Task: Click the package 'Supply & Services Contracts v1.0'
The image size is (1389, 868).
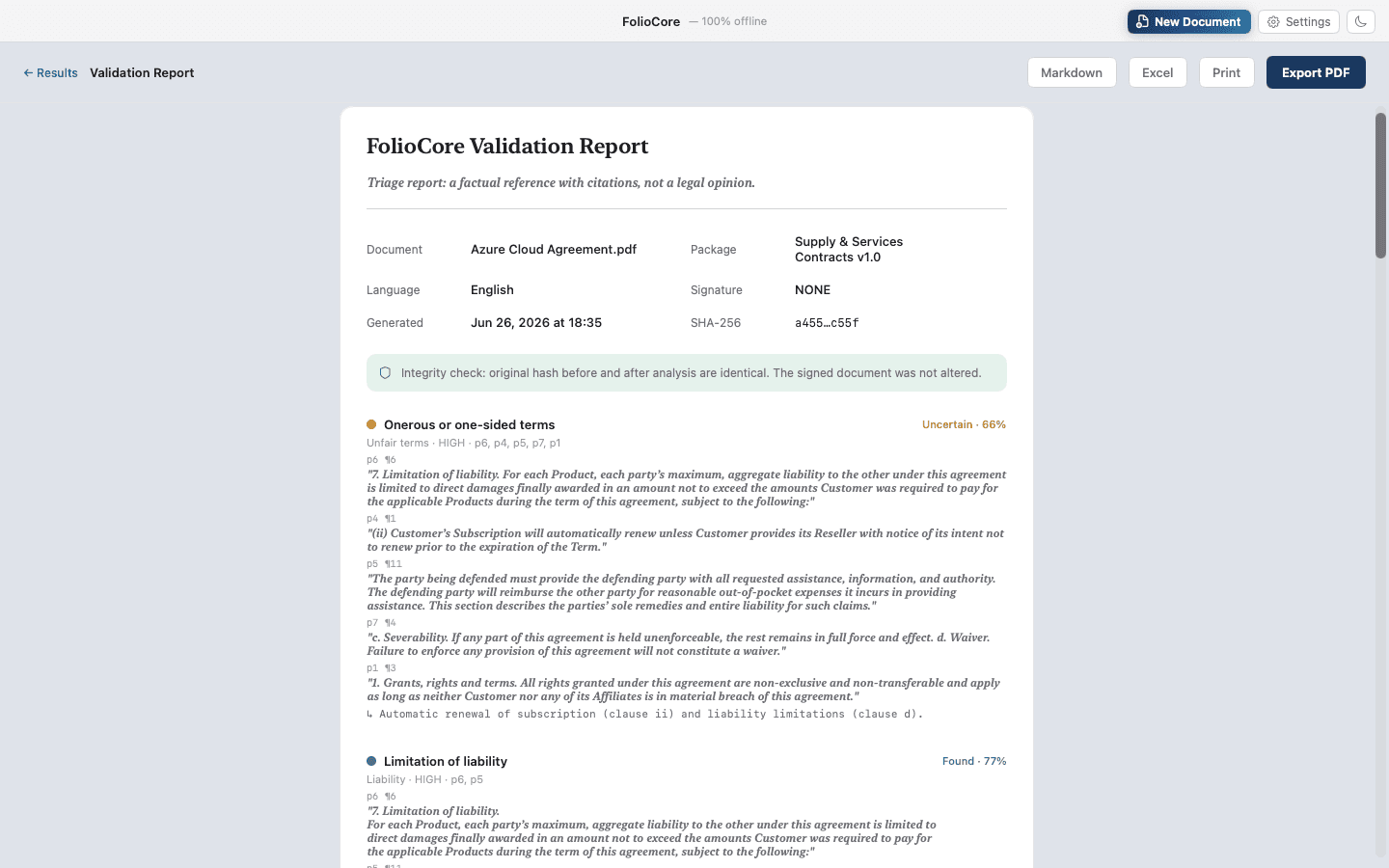Action: 849,249
